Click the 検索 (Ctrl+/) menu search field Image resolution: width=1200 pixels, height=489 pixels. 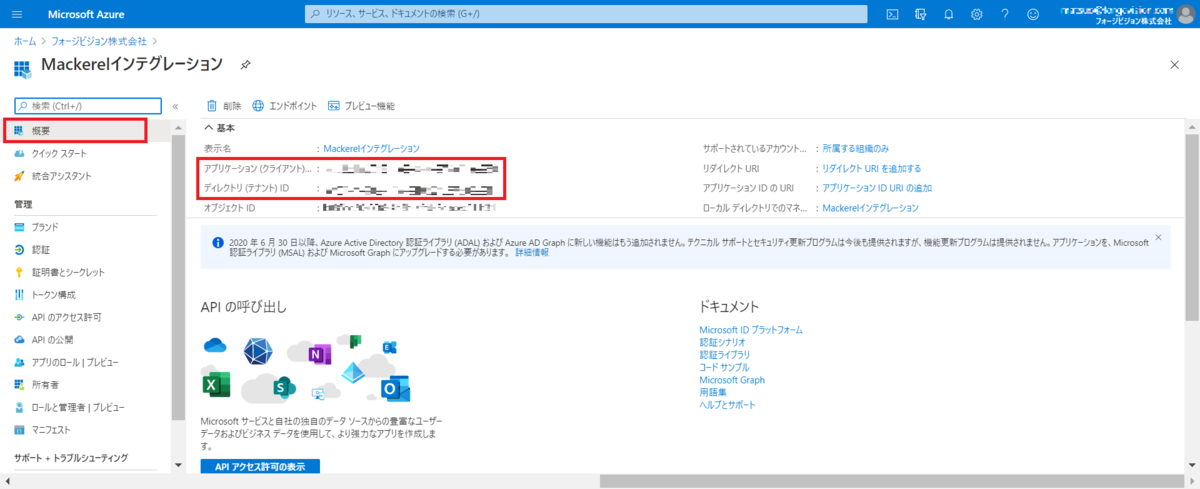[88, 105]
